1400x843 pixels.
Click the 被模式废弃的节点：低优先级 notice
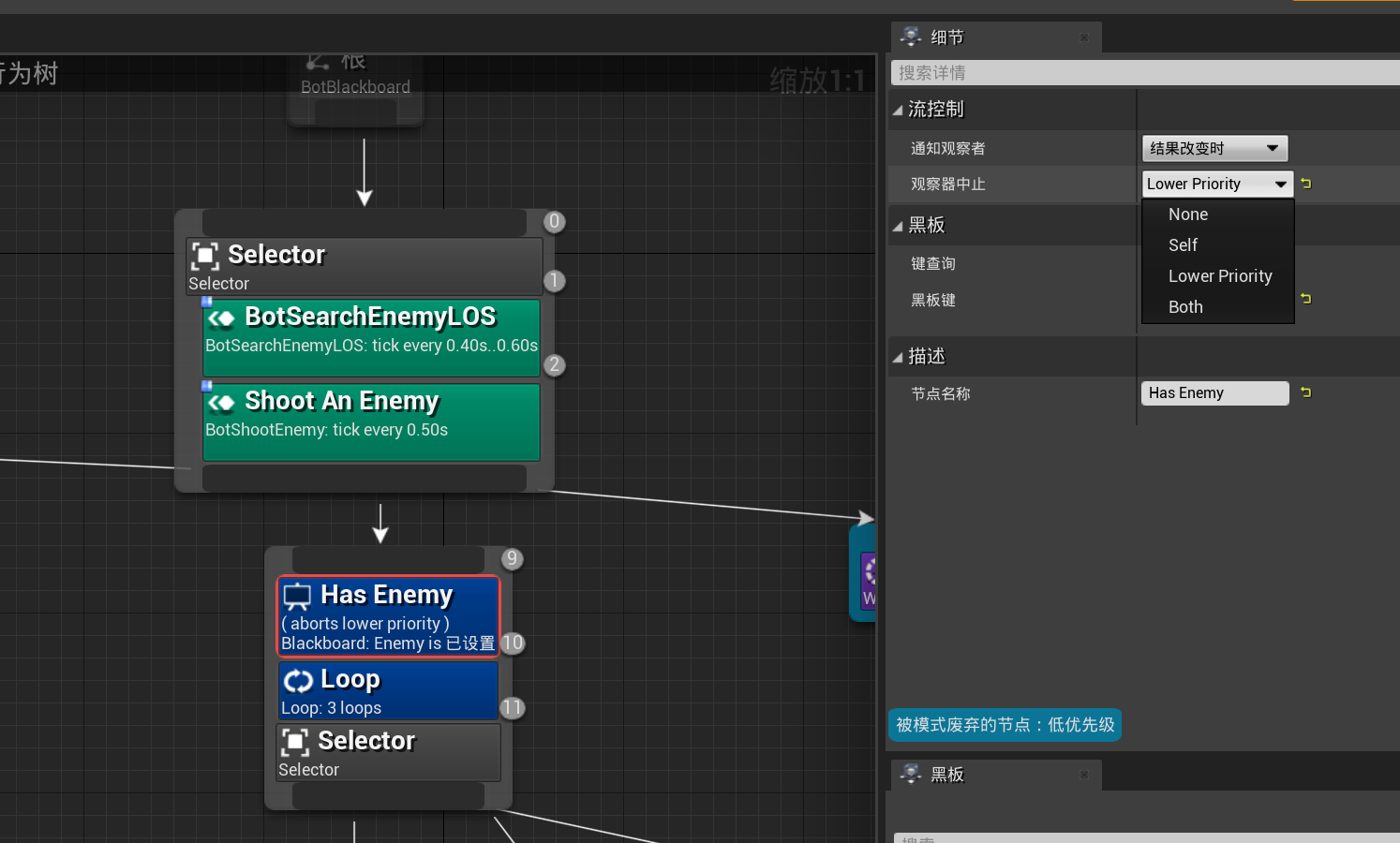coord(1005,724)
